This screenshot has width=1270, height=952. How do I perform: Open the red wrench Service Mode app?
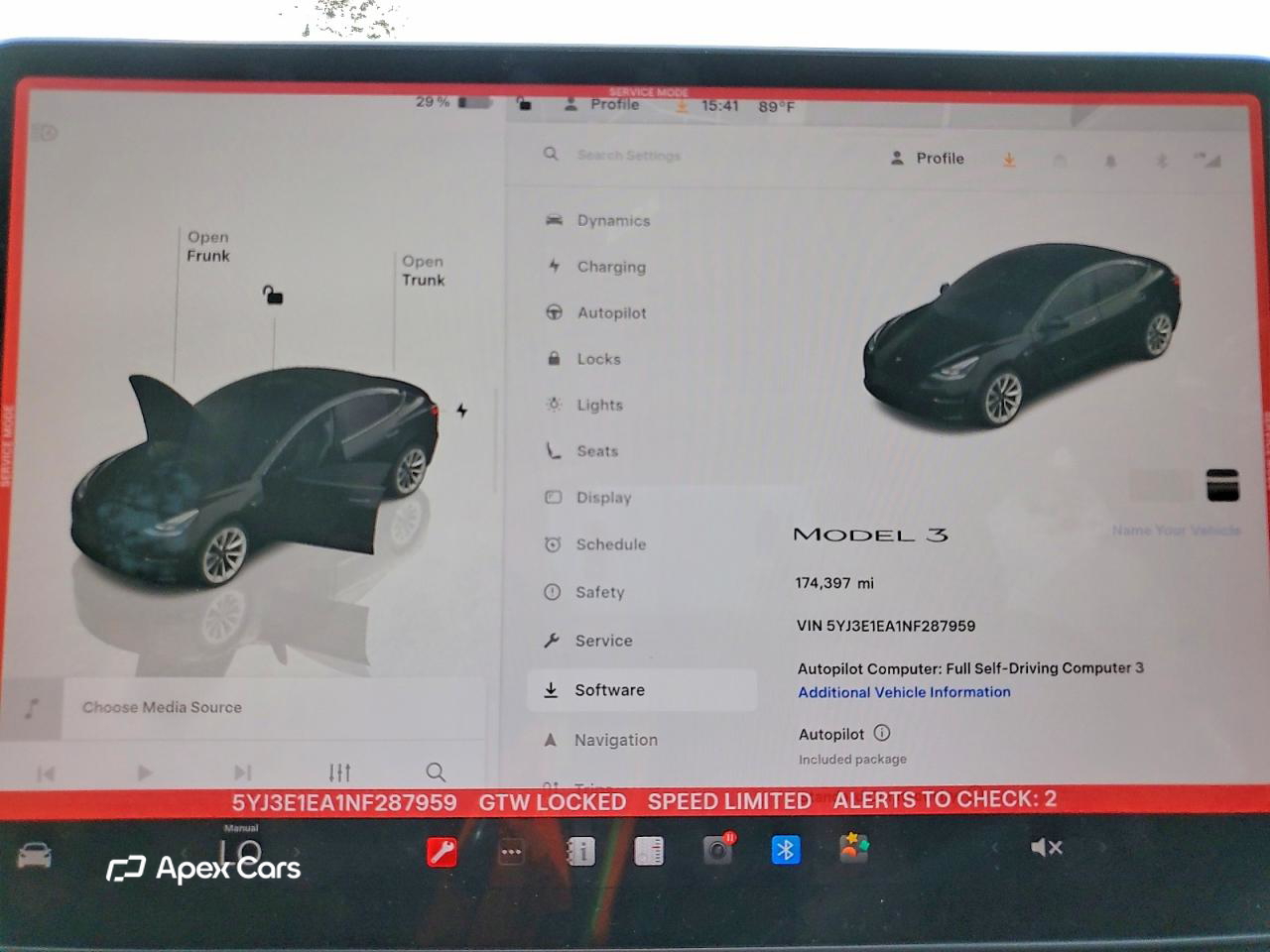coord(442,852)
